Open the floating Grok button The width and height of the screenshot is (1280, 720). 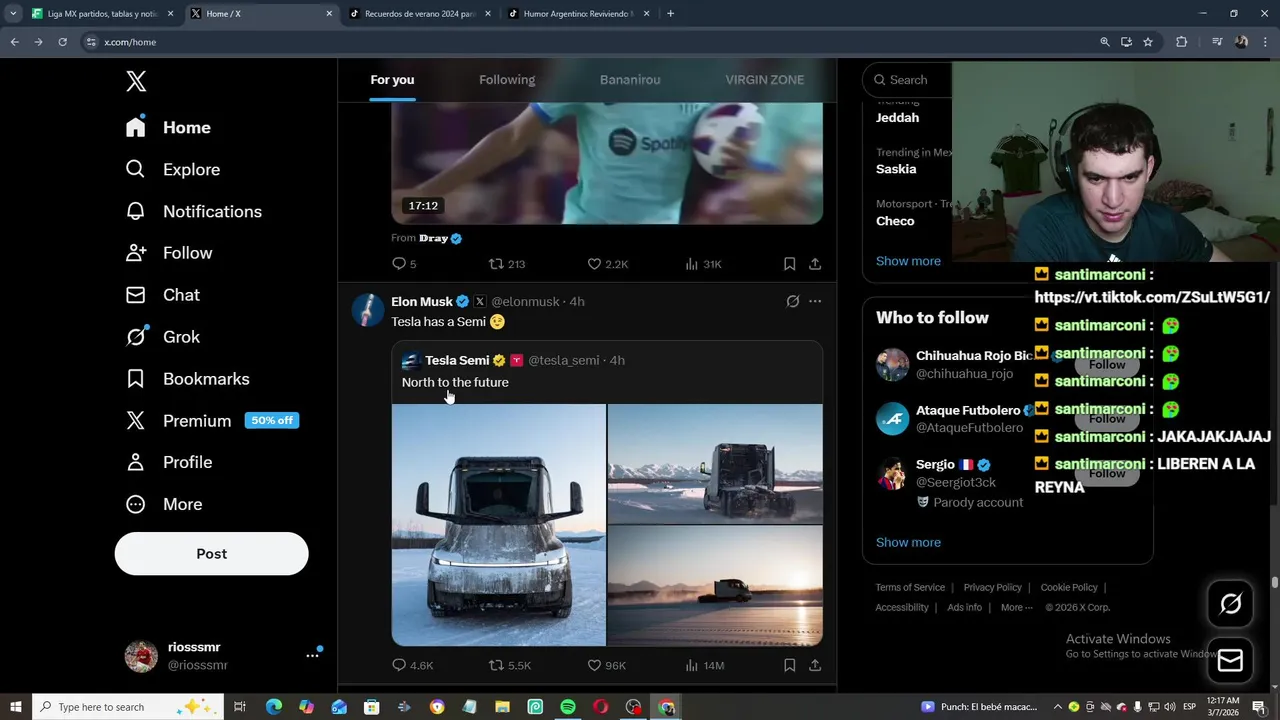click(x=1231, y=604)
